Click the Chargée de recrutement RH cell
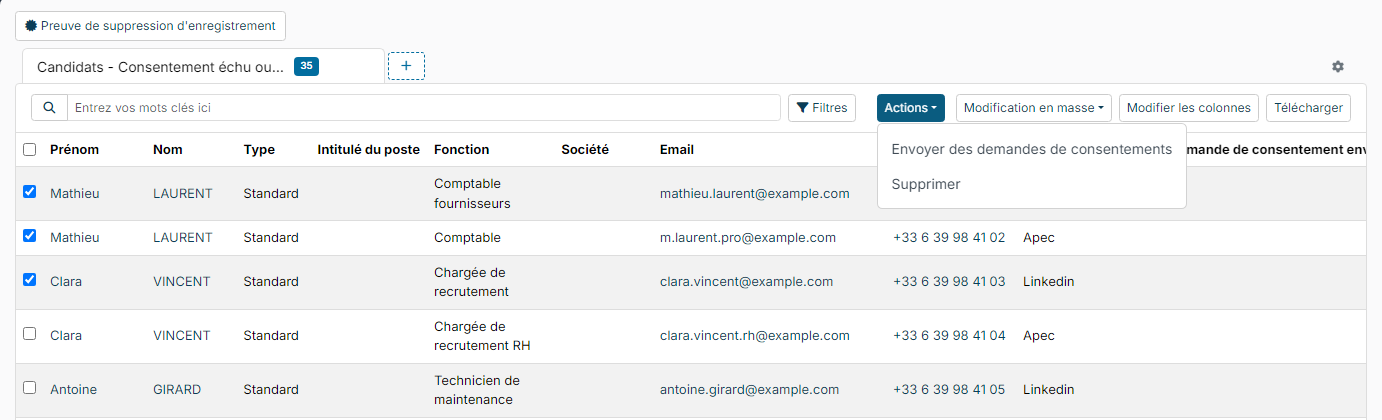The width and height of the screenshot is (1382, 420). tap(482, 336)
